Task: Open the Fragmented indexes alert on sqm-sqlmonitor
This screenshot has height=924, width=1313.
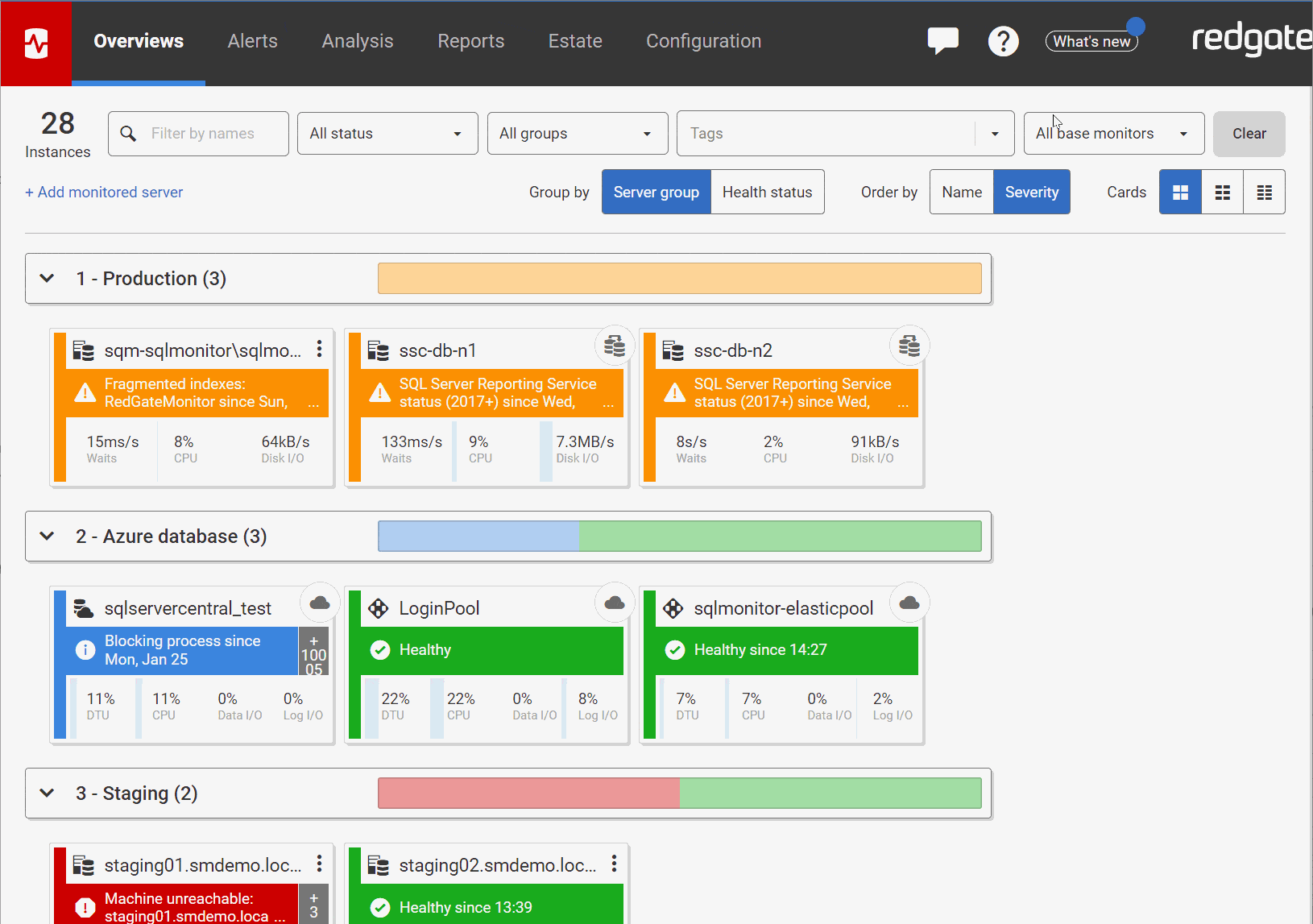Action: 197,393
